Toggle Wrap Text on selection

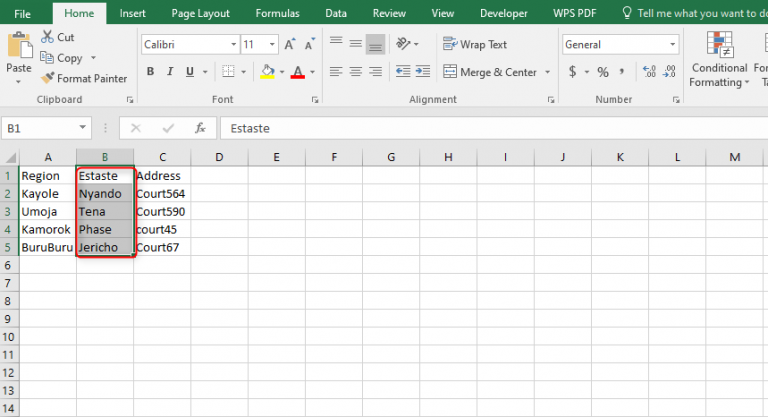475,45
